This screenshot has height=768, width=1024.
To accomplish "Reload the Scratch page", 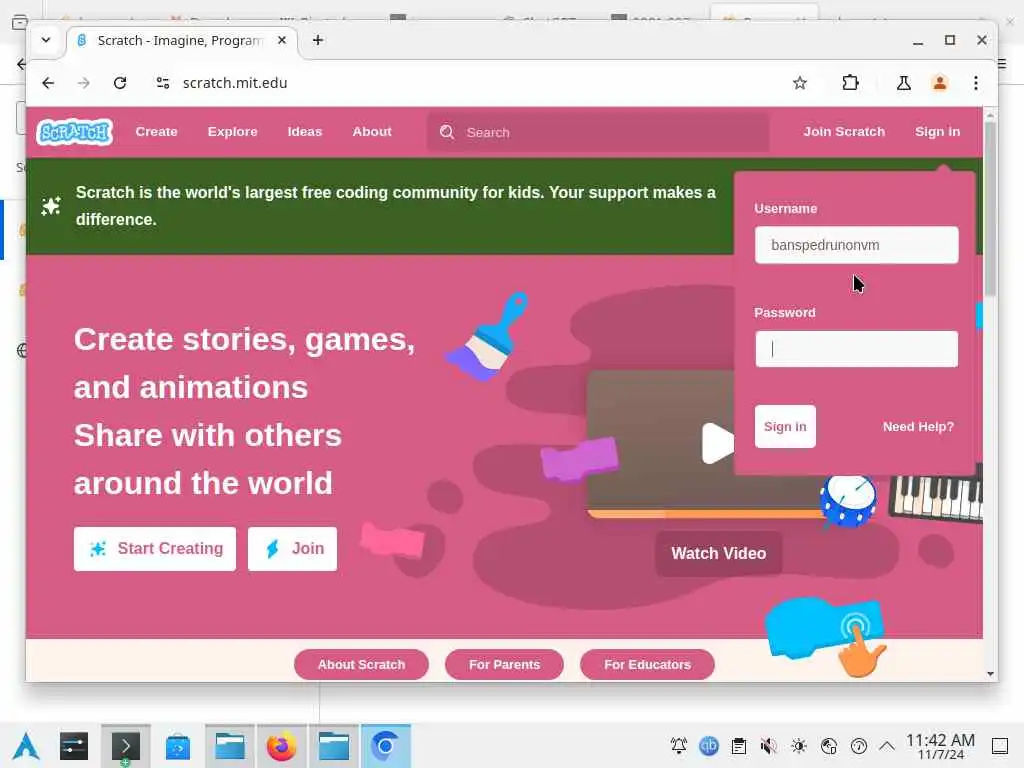I will 120,83.
